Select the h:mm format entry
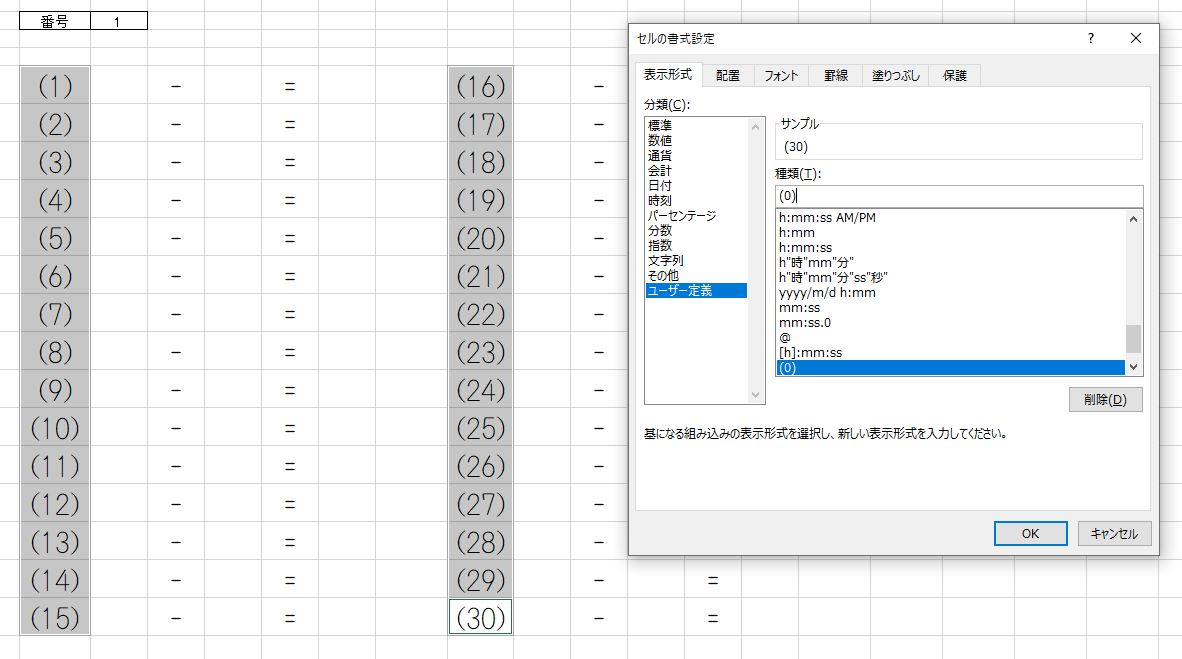Viewport: 1182px width, 659px height. (x=950, y=233)
